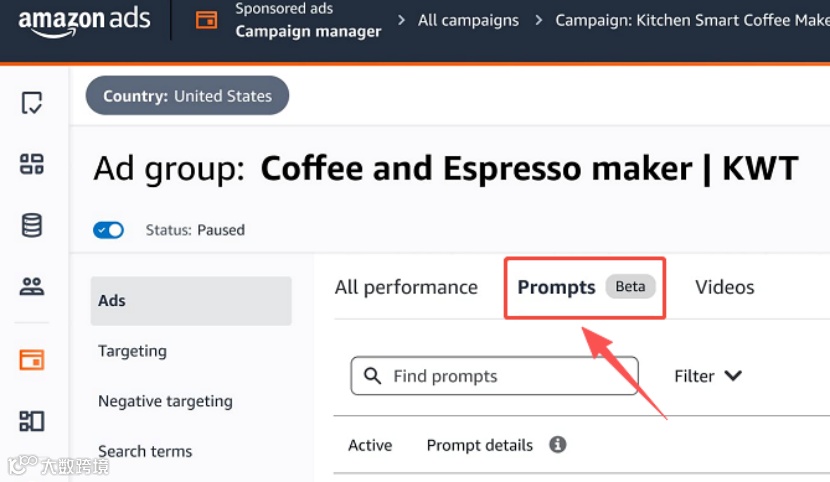Open the audiences people sidebar icon
This screenshot has height=482, width=830.
[32, 287]
